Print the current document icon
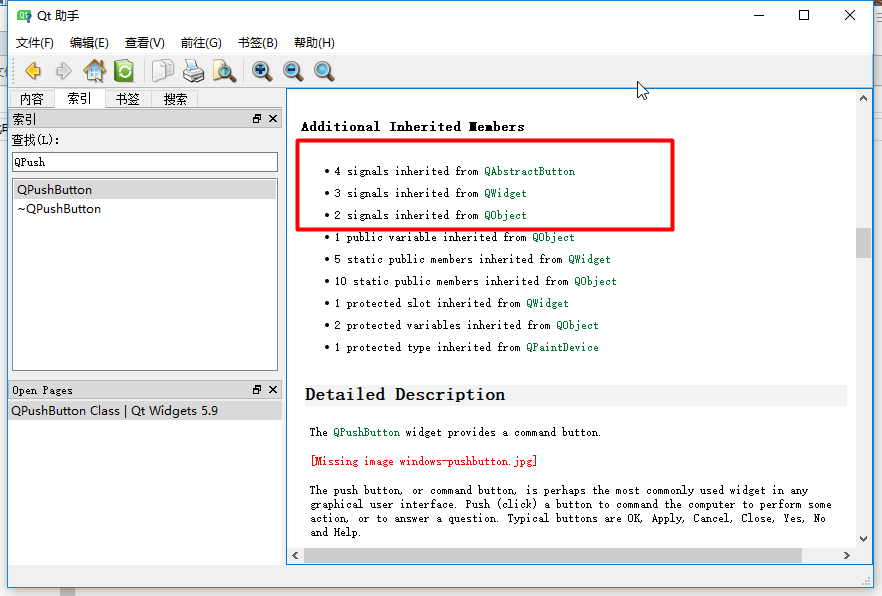Viewport: 882px width, 596px height. tap(194, 71)
